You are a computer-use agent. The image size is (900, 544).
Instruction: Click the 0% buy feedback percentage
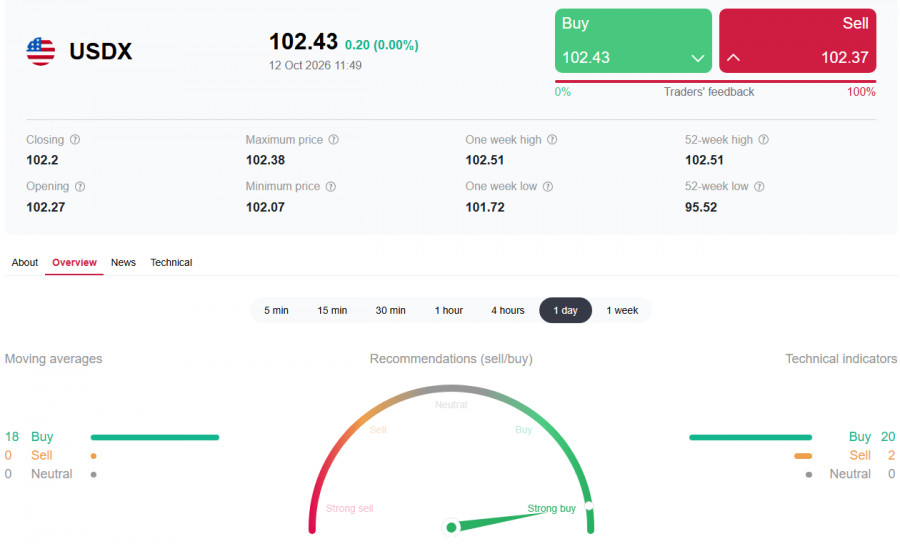click(x=563, y=92)
